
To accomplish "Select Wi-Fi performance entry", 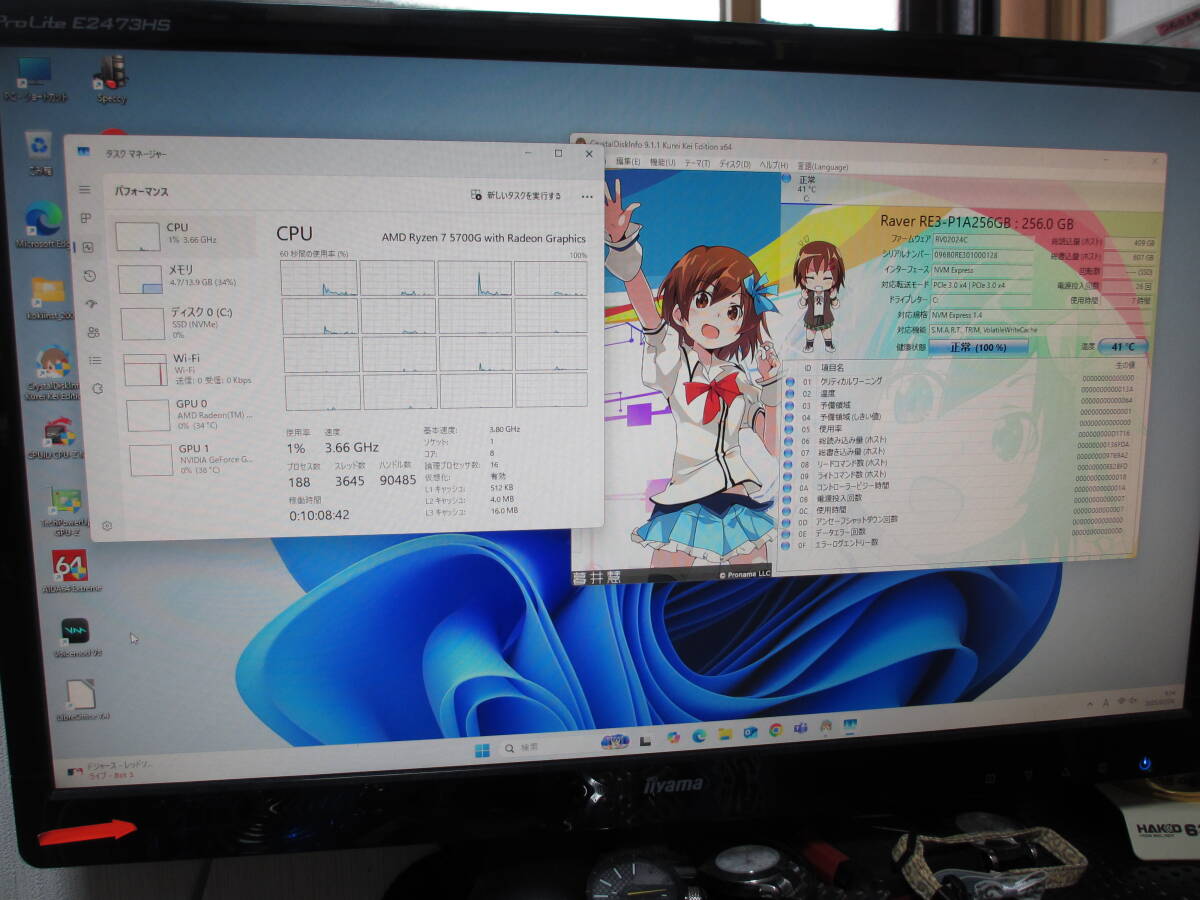I will click(190, 368).
